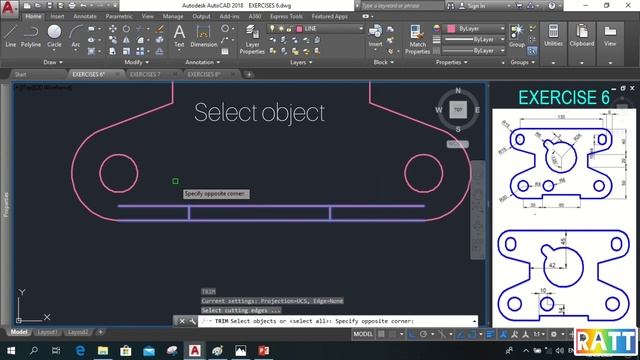Click Sign In link
This screenshot has width=640, height=360.
(476, 6)
